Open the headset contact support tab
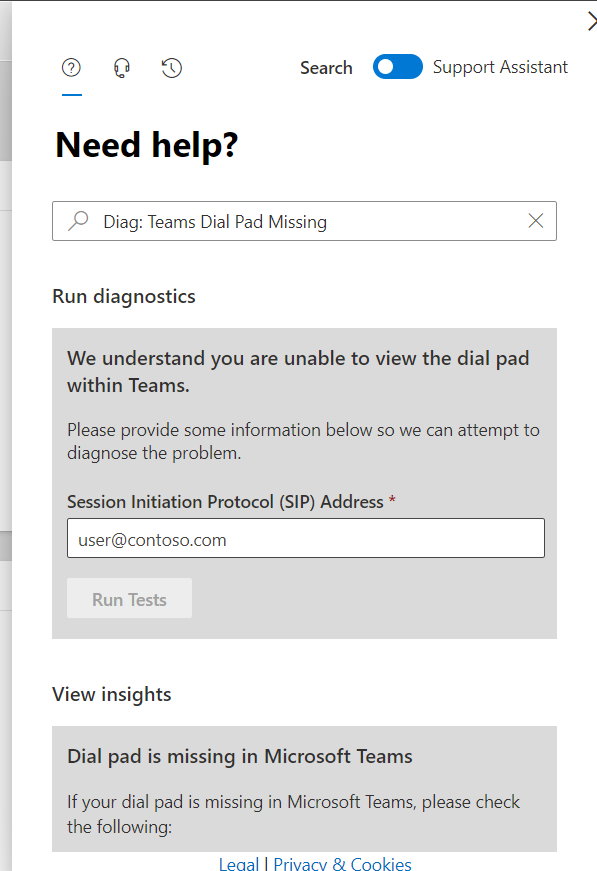The image size is (597, 871). [x=122, y=68]
